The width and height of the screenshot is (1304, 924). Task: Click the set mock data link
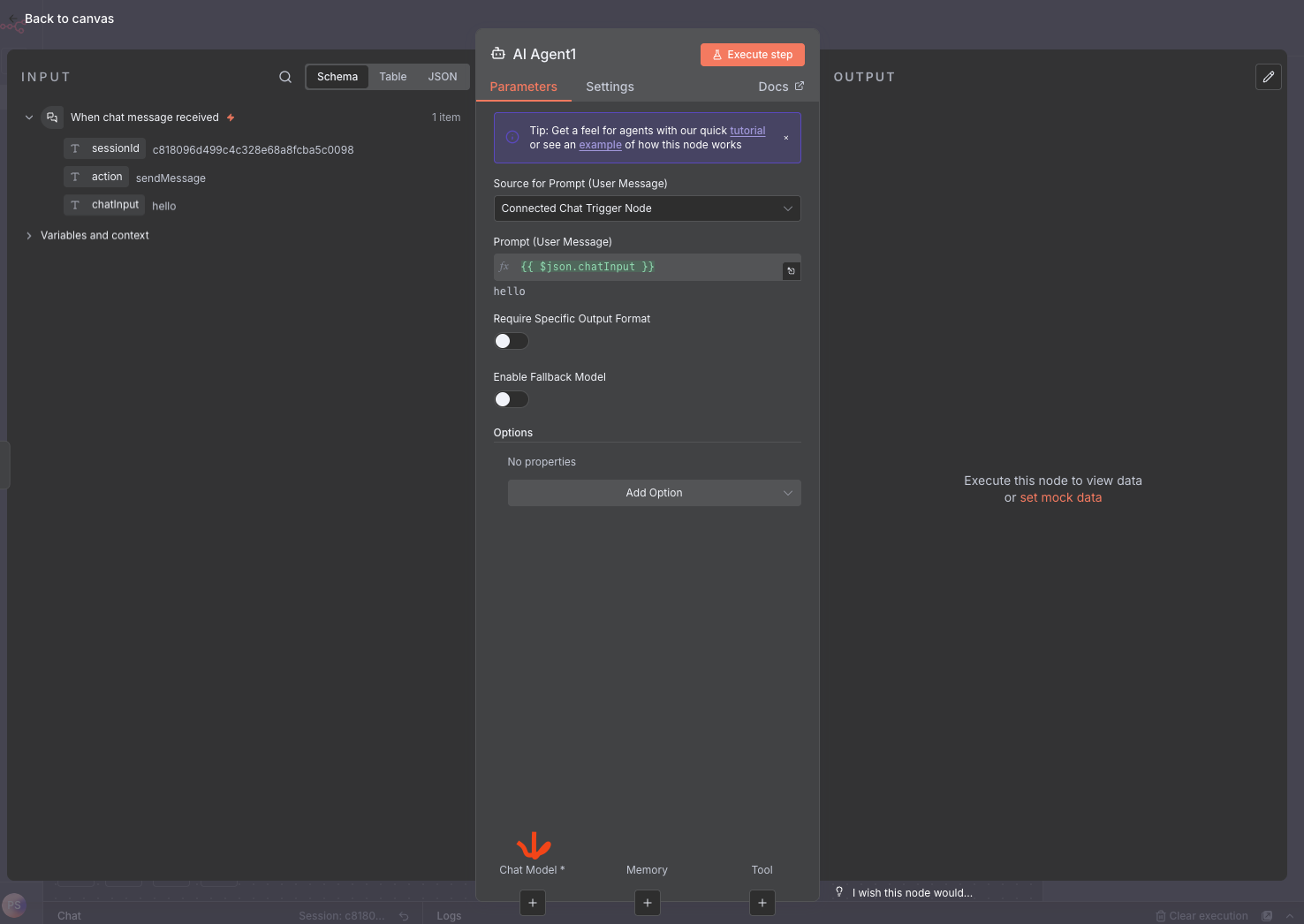(1060, 497)
